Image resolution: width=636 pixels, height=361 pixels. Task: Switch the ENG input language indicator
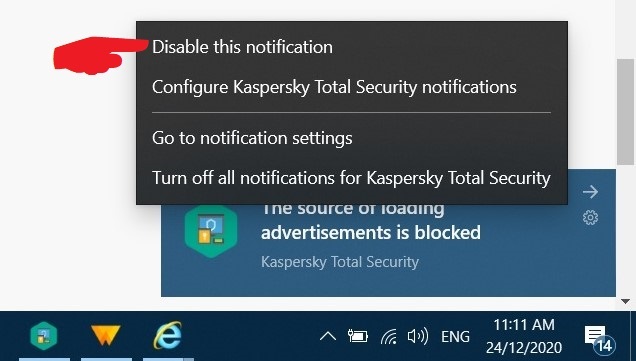point(456,337)
